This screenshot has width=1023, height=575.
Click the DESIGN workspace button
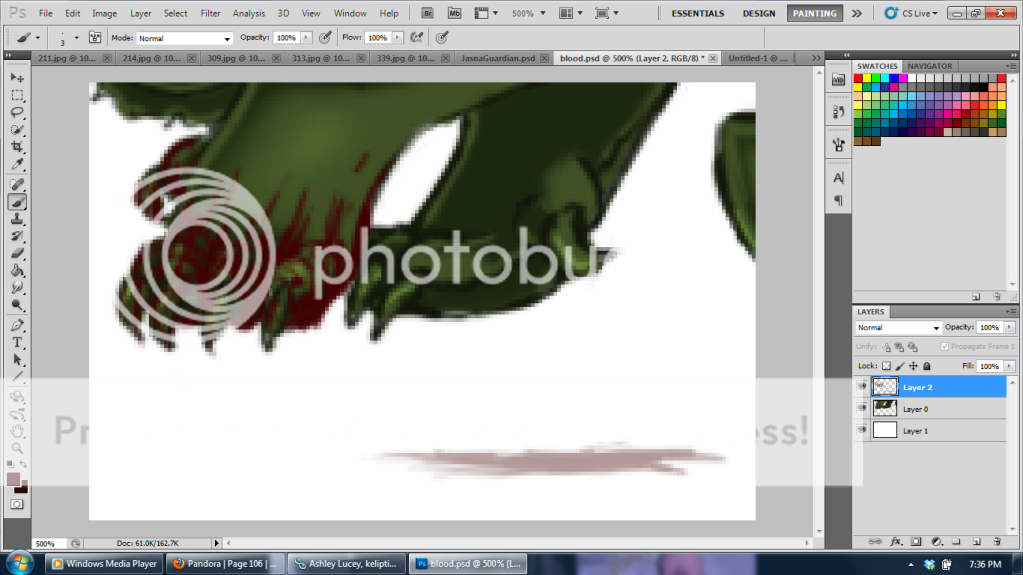point(759,14)
